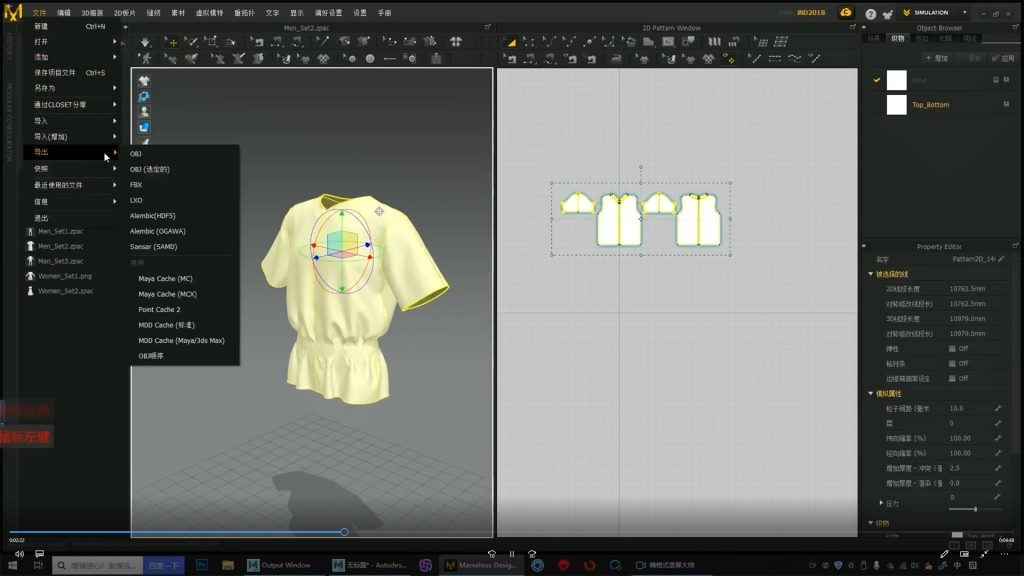
Task: Click the 压力 slider in Property Editor
Action: click(x=975, y=509)
